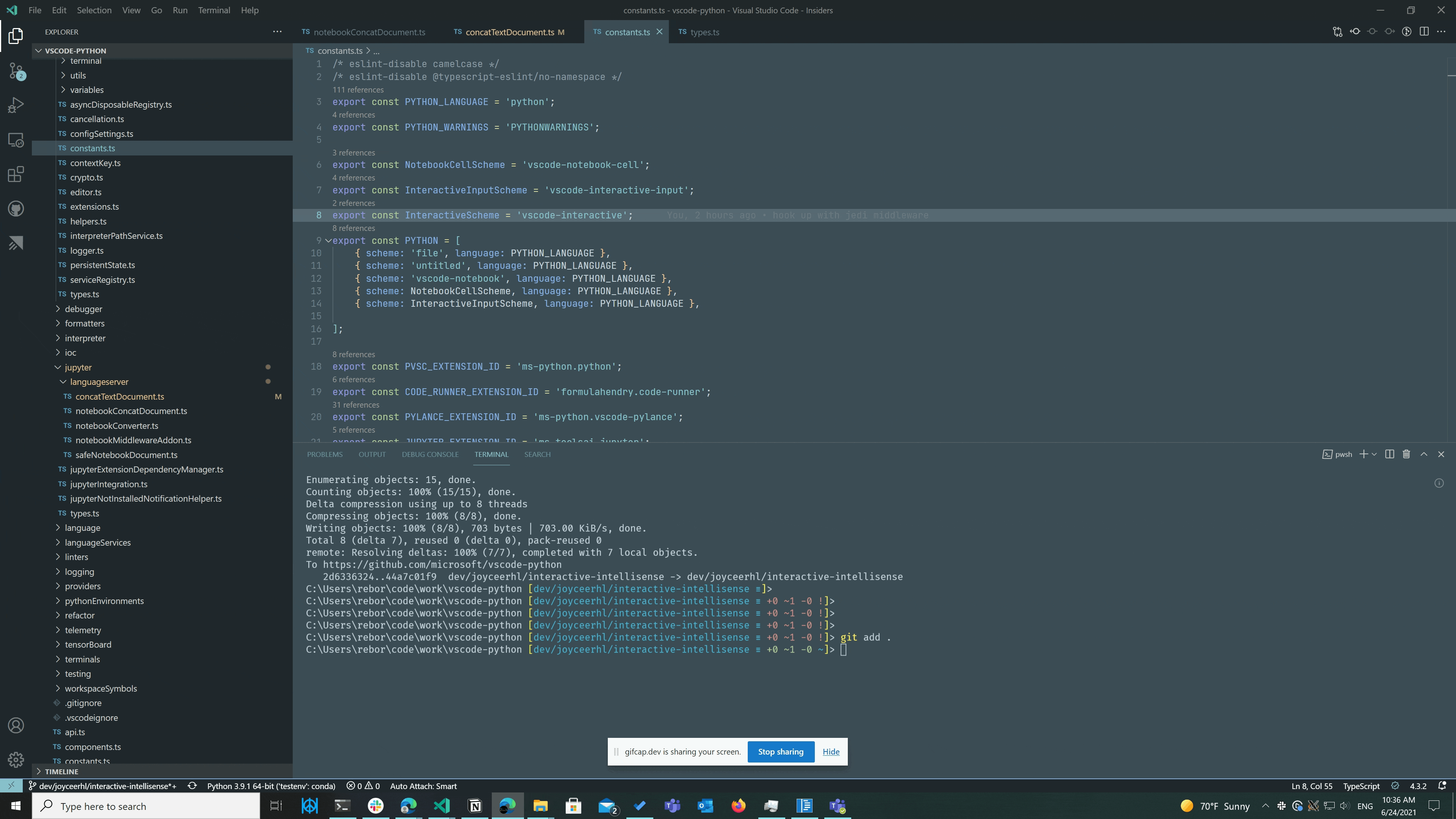
Task: Open the Run and Debug view
Action: click(x=15, y=105)
